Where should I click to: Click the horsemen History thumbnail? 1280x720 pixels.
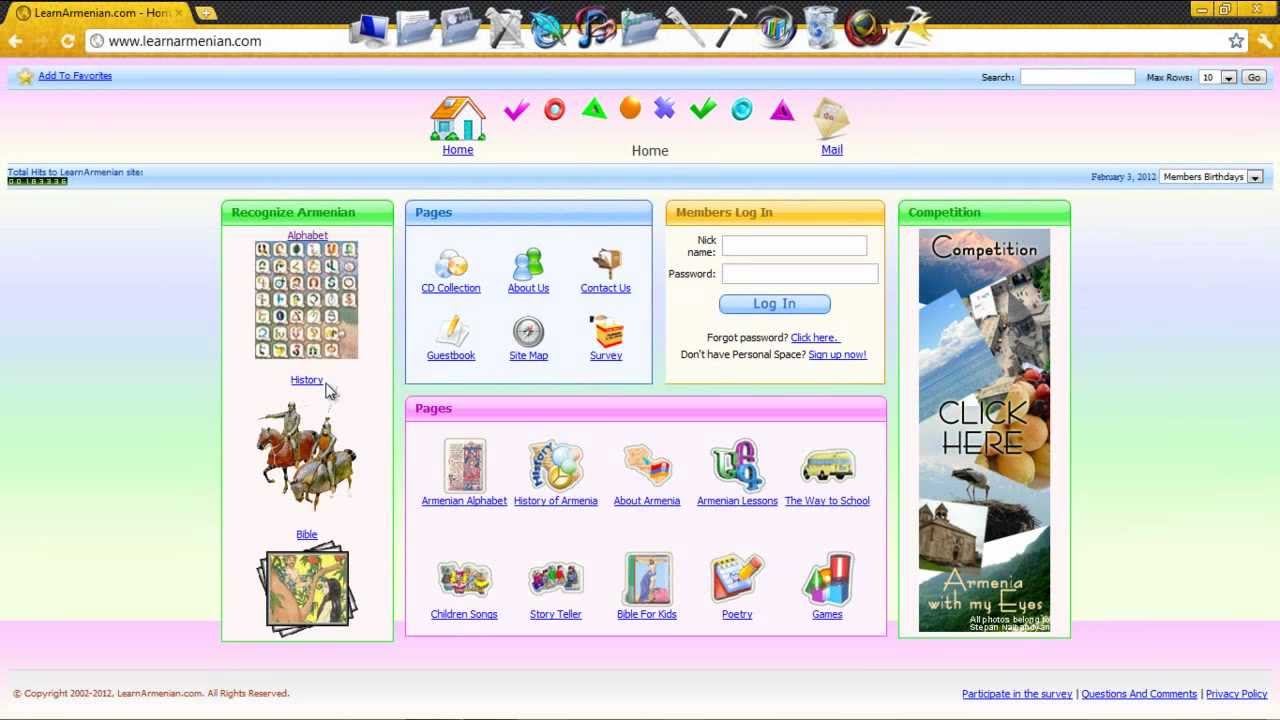coord(306,456)
